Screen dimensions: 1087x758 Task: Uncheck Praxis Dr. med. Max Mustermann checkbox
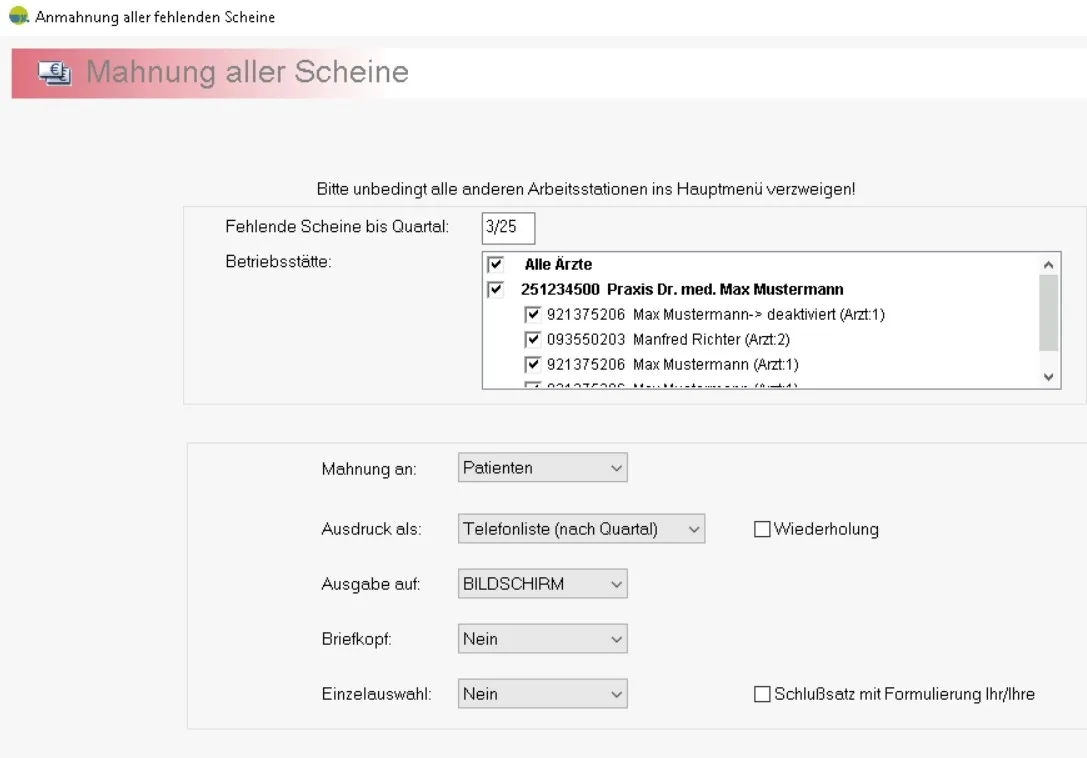pos(495,290)
